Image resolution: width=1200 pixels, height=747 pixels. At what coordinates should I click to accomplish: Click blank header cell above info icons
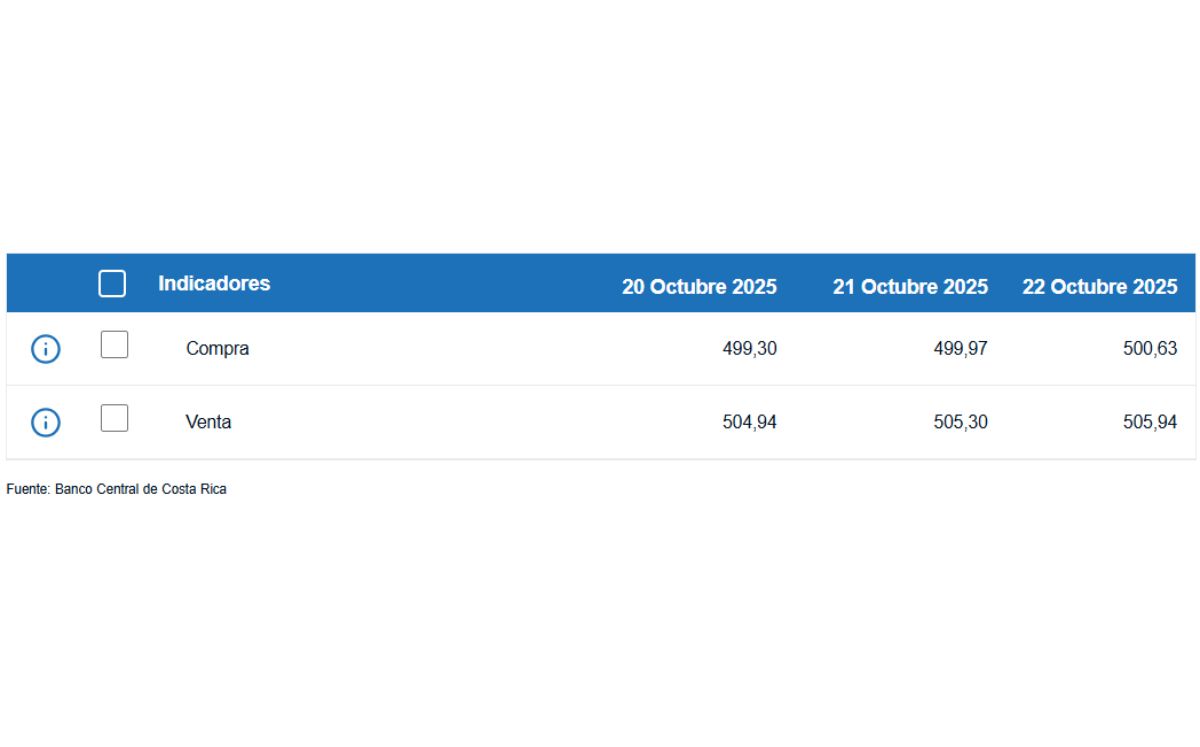click(46, 284)
